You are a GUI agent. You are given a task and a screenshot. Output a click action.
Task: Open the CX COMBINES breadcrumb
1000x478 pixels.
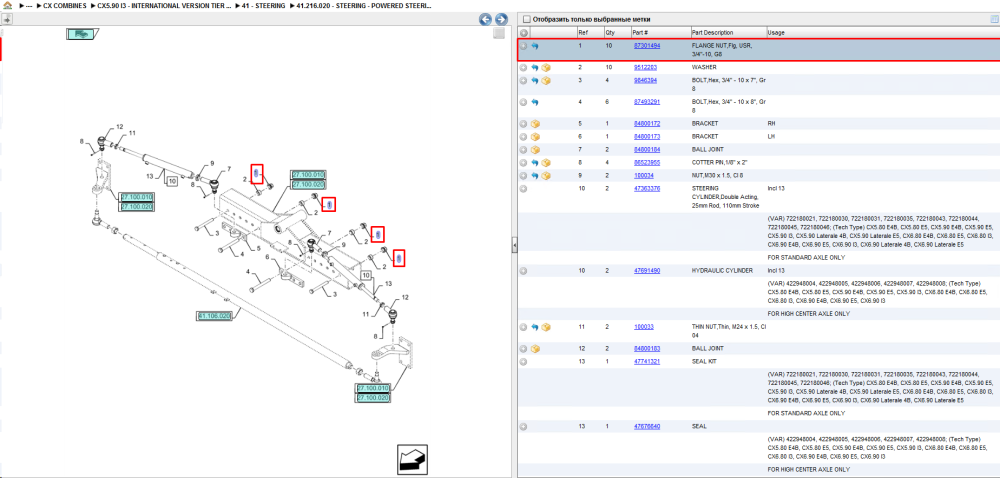click(64, 5)
